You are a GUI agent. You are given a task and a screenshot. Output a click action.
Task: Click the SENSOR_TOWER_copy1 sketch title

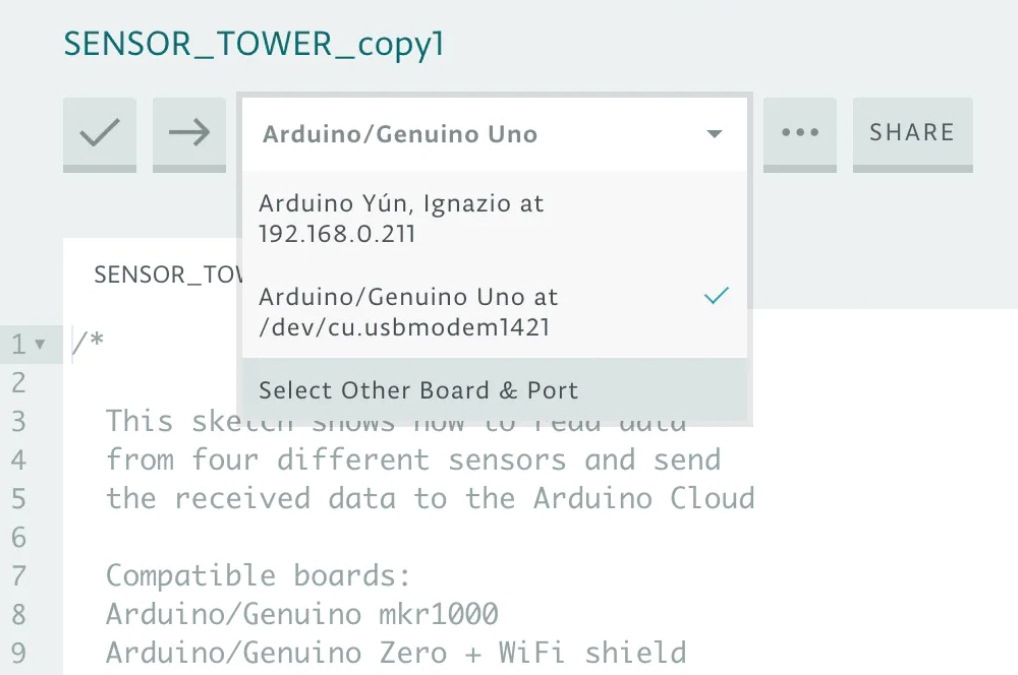coord(254,44)
